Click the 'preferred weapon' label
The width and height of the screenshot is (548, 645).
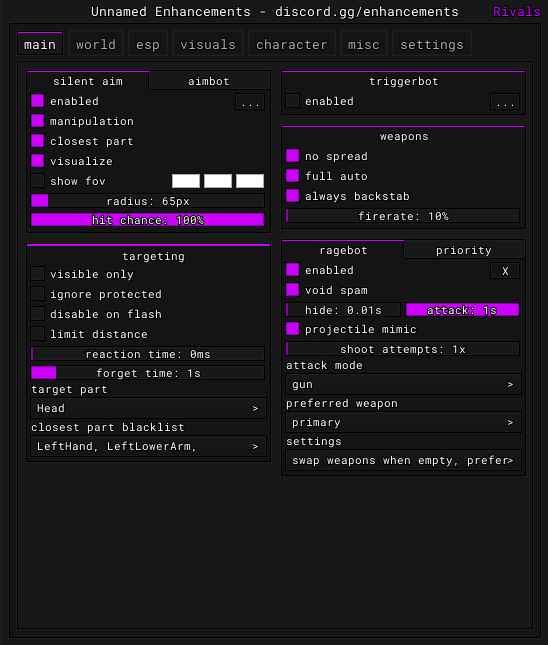[x=342, y=403]
